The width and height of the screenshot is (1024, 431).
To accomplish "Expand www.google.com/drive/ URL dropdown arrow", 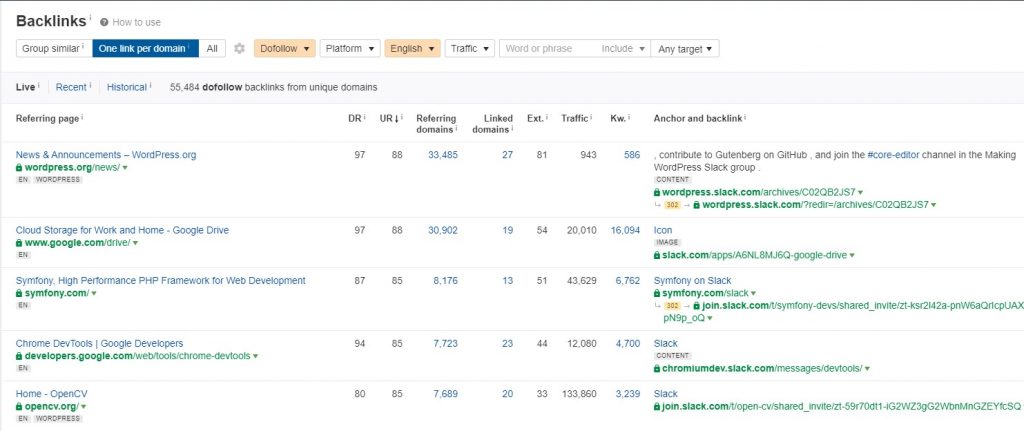I will tap(135, 243).
